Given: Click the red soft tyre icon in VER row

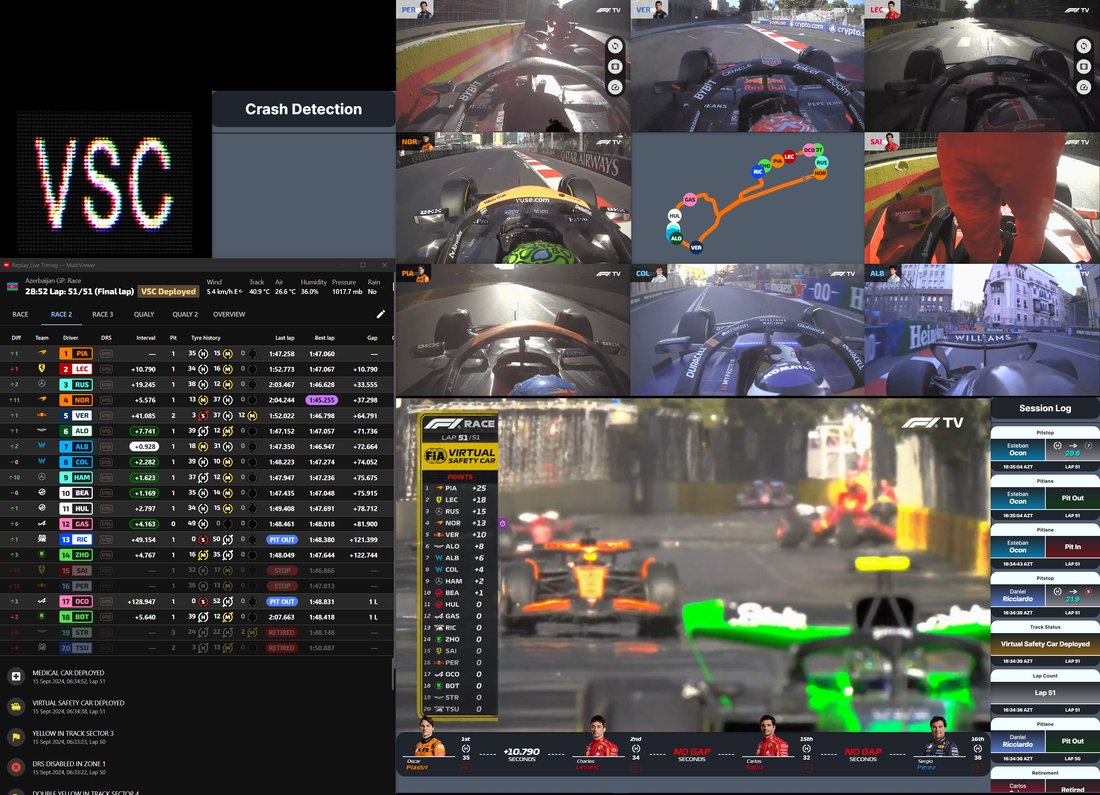Looking at the screenshot, I should (203, 415).
